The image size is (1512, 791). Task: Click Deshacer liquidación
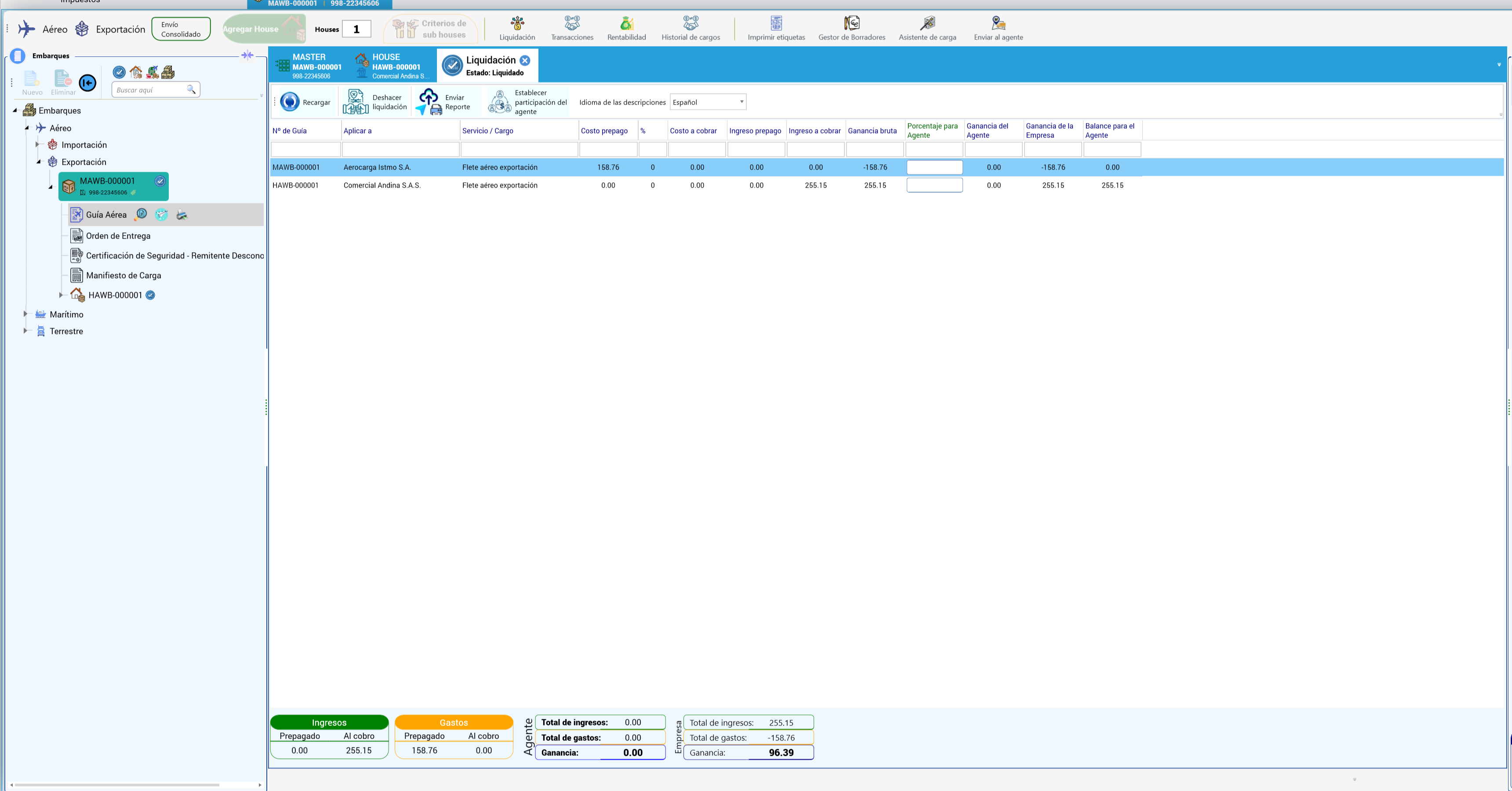[x=374, y=102]
